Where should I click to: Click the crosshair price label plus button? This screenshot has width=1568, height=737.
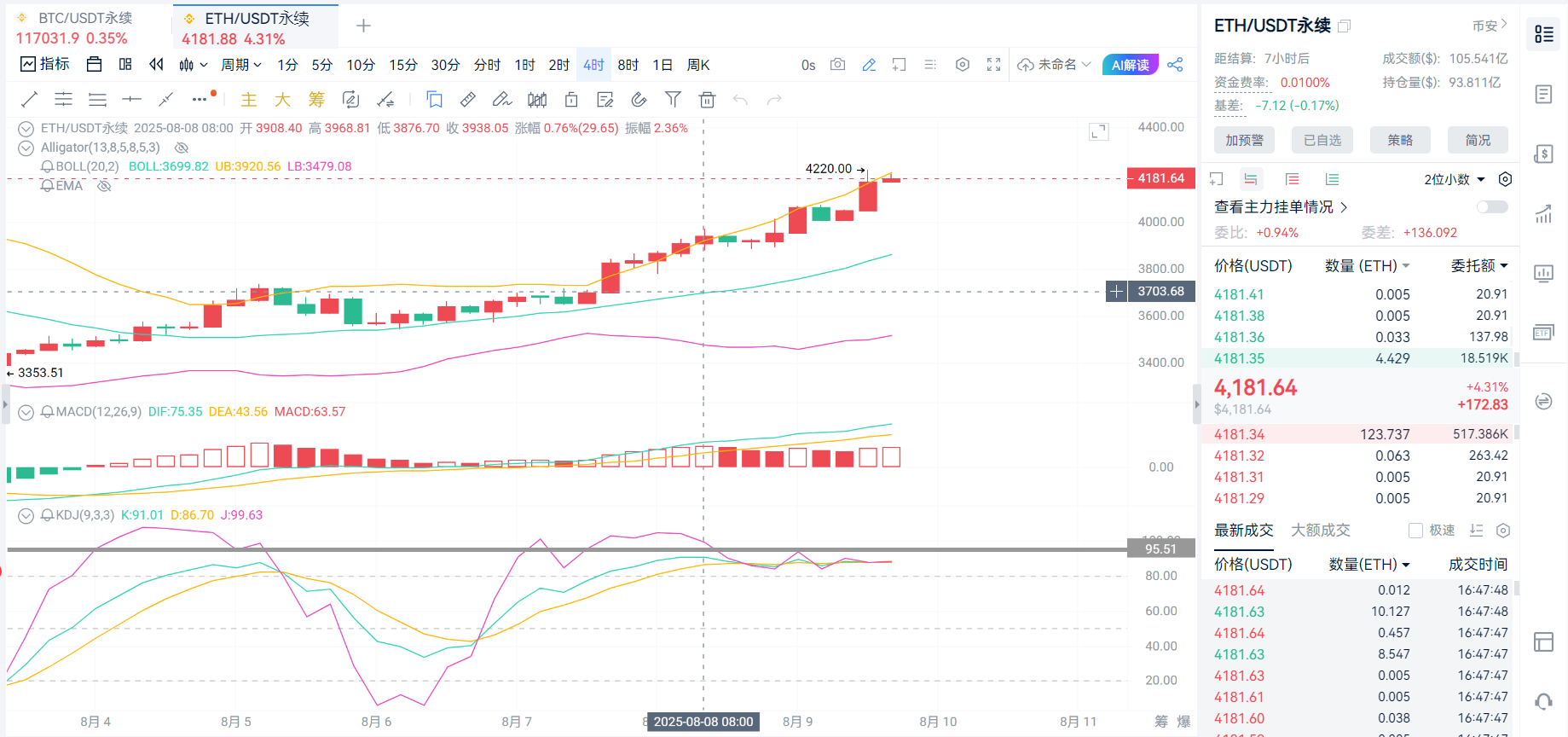1116,292
